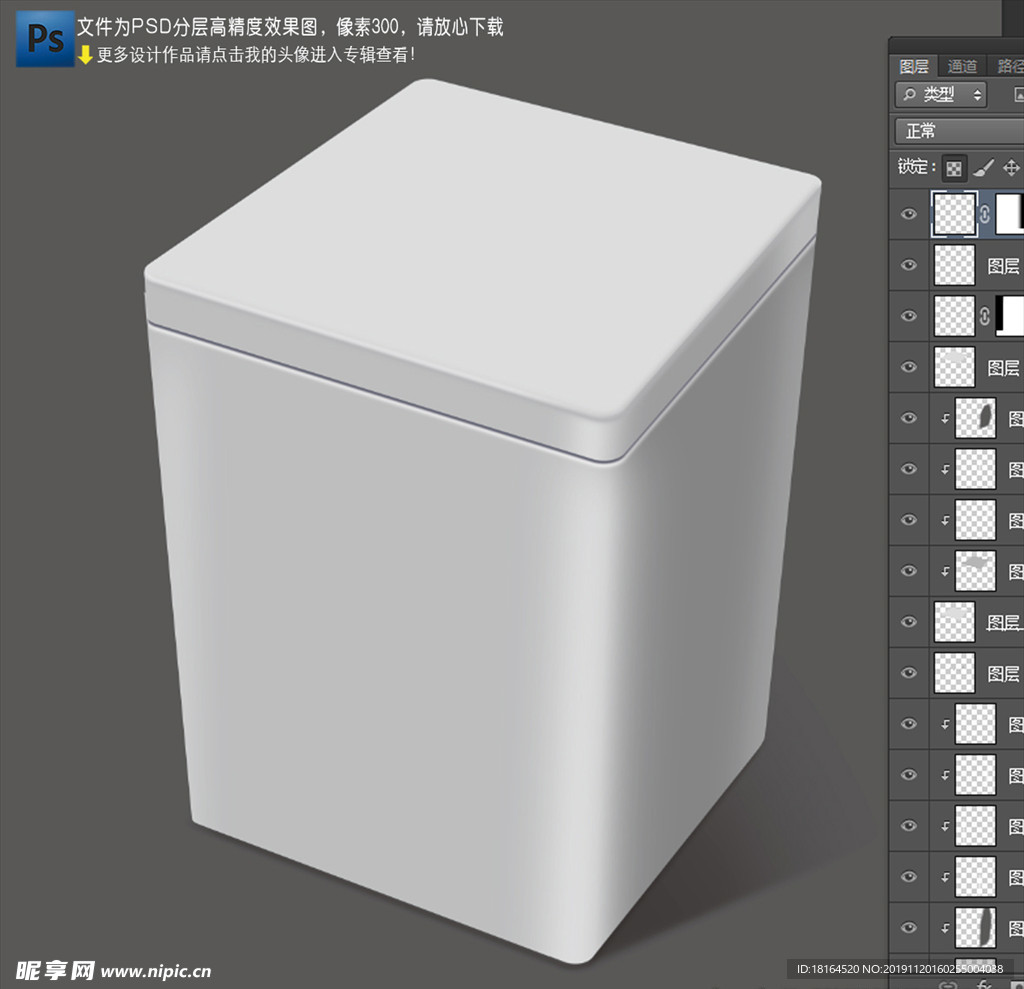Open the www.nipic.cn link
The width and height of the screenshot is (1024, 989).
click(157, 970)
